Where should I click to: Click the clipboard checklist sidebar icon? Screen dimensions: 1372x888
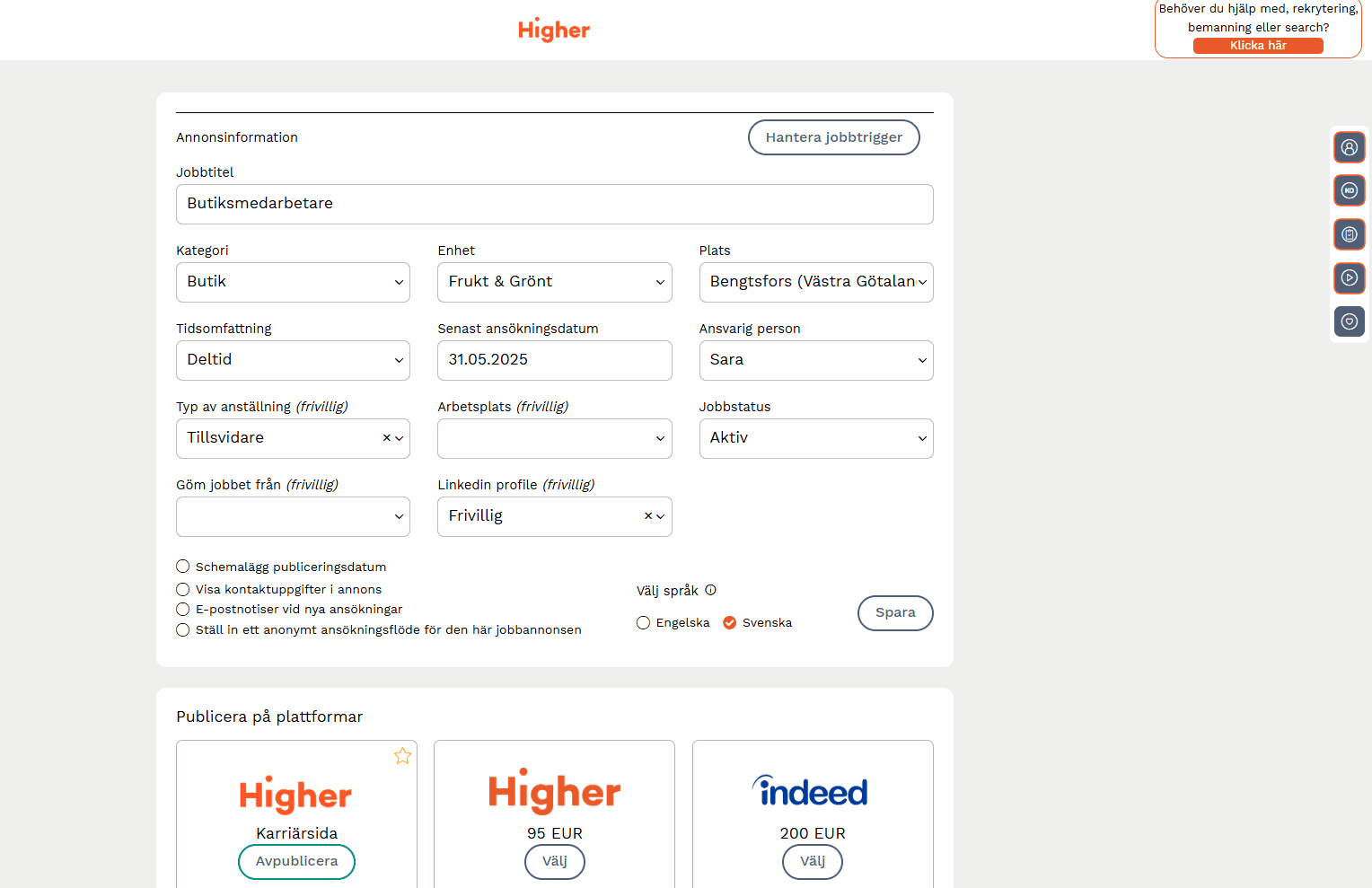point(1349,234)
